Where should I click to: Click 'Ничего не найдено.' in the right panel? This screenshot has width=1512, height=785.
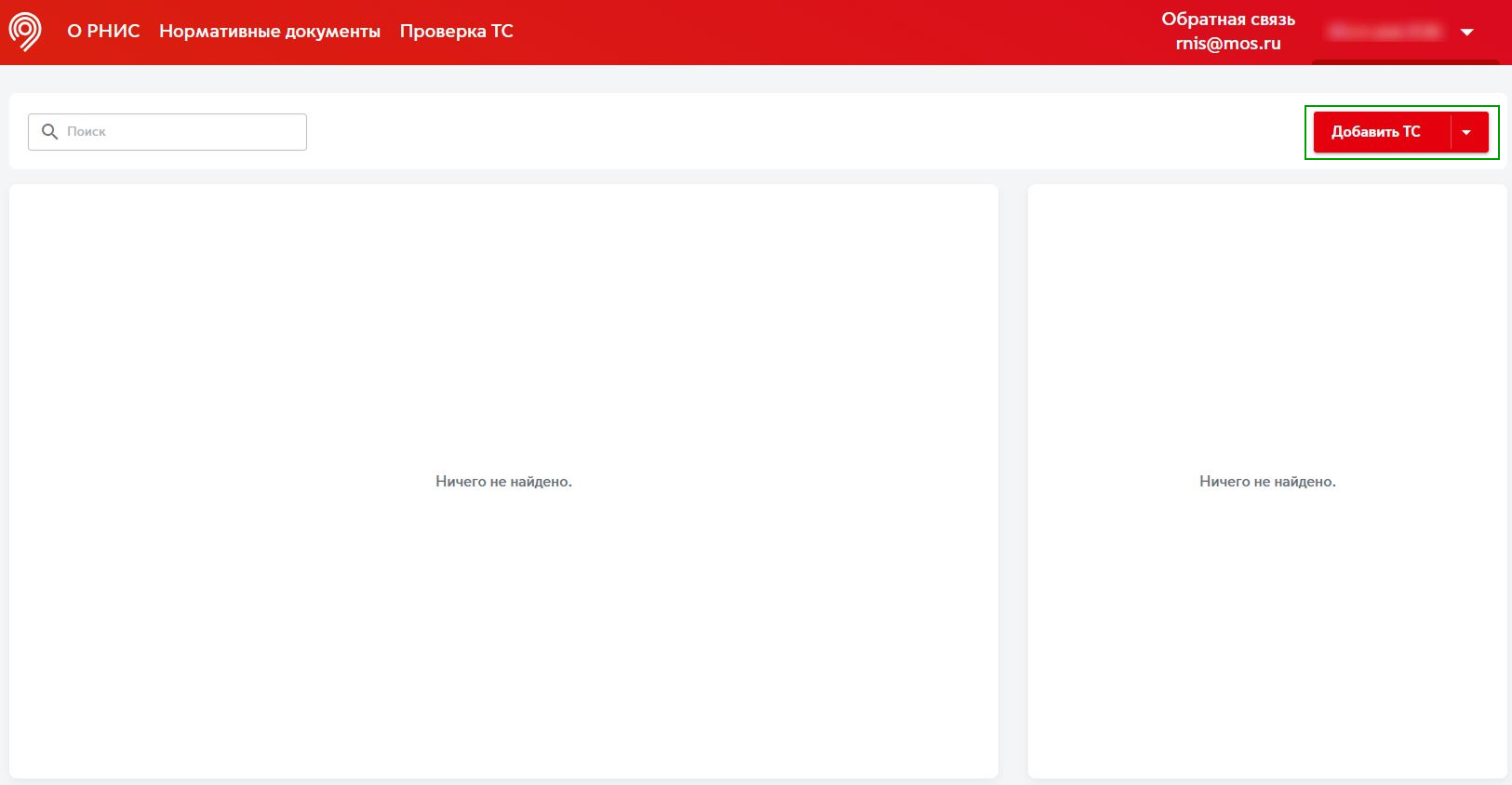pos(1267,482)
